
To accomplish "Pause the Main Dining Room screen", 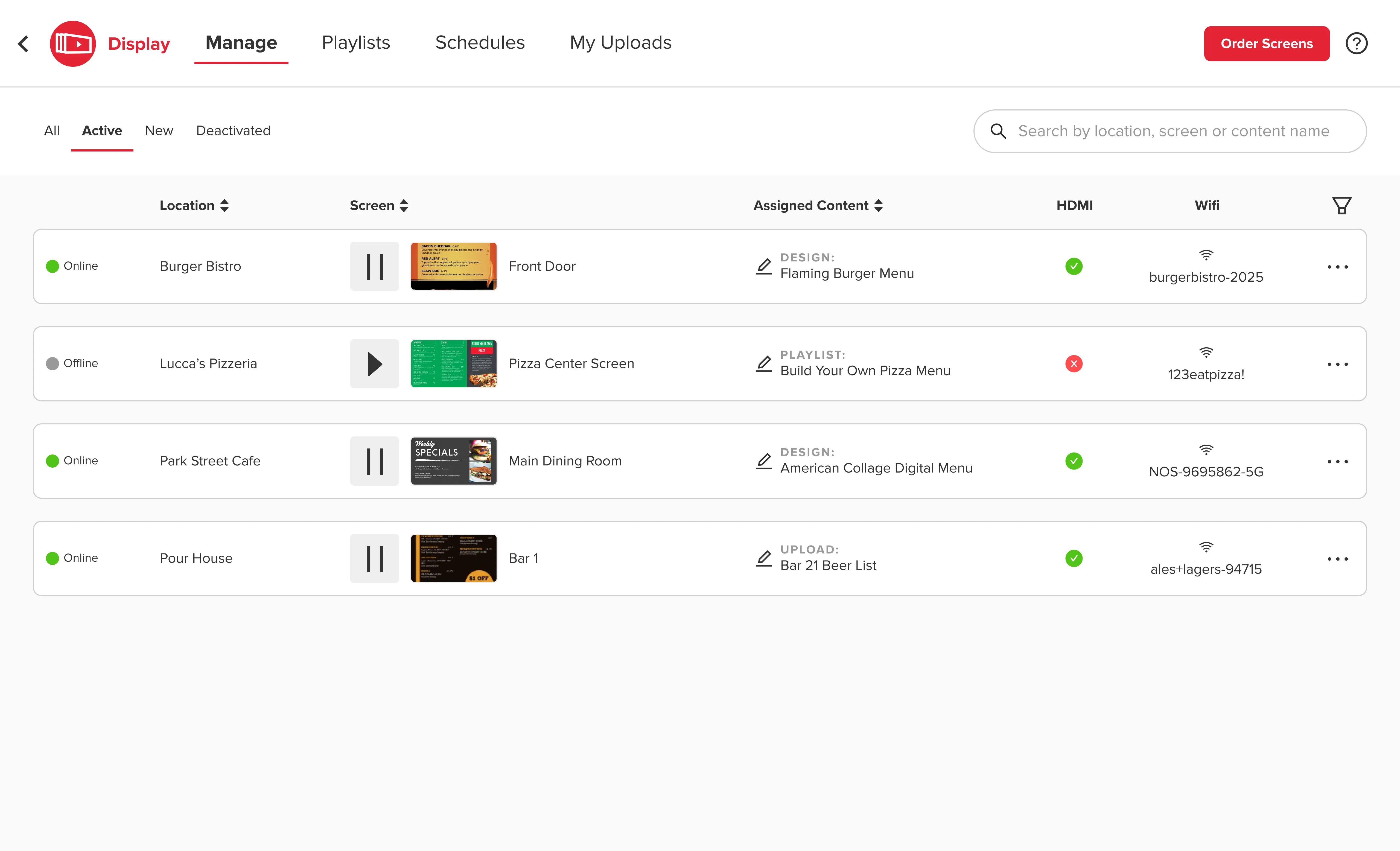I will point(374,461).
